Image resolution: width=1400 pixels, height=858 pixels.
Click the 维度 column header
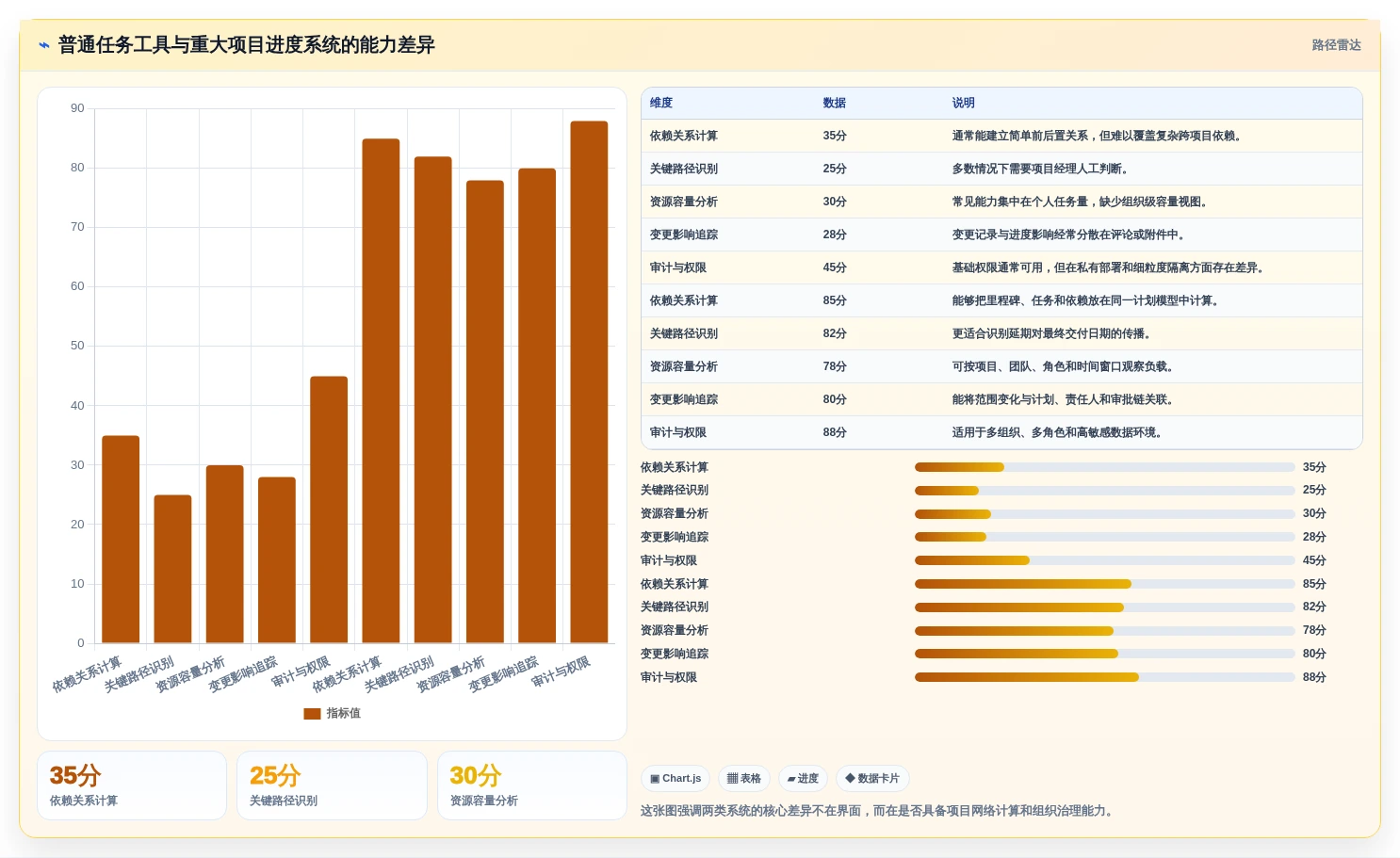coord(661,103)
